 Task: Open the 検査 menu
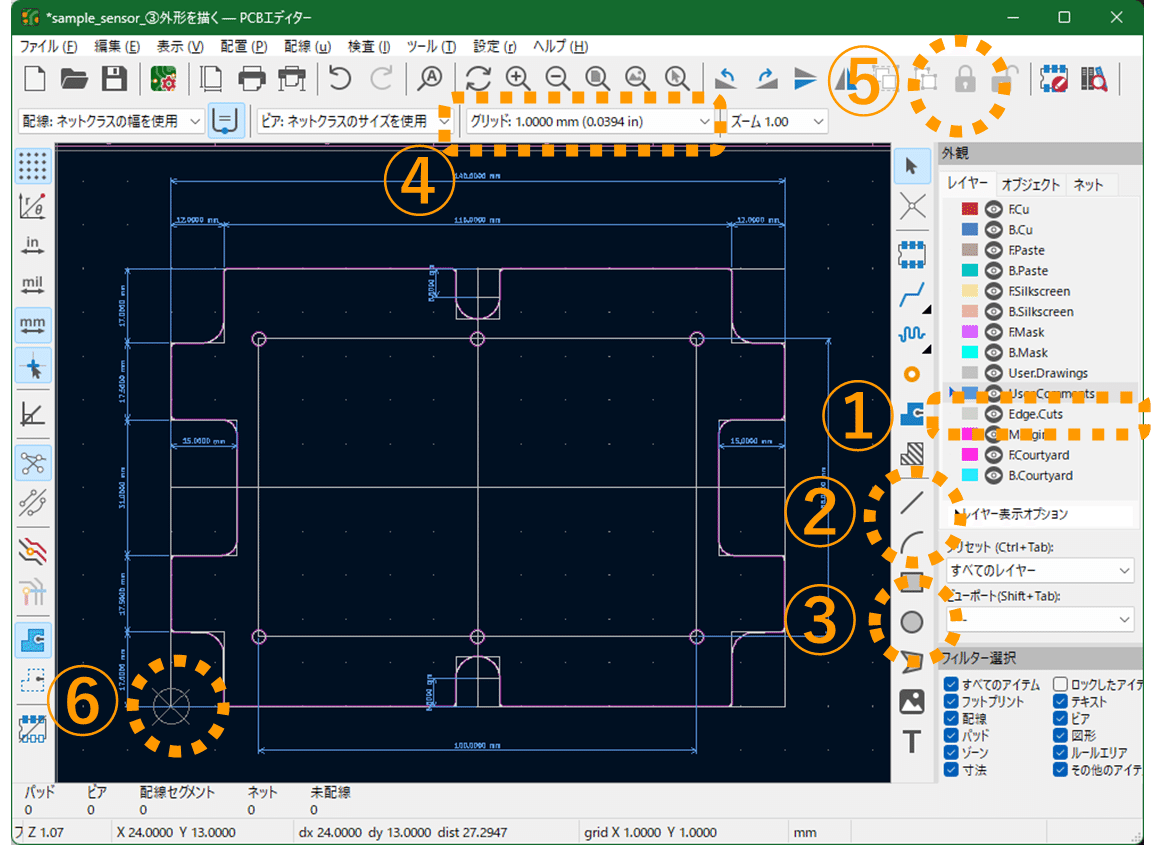368,46
